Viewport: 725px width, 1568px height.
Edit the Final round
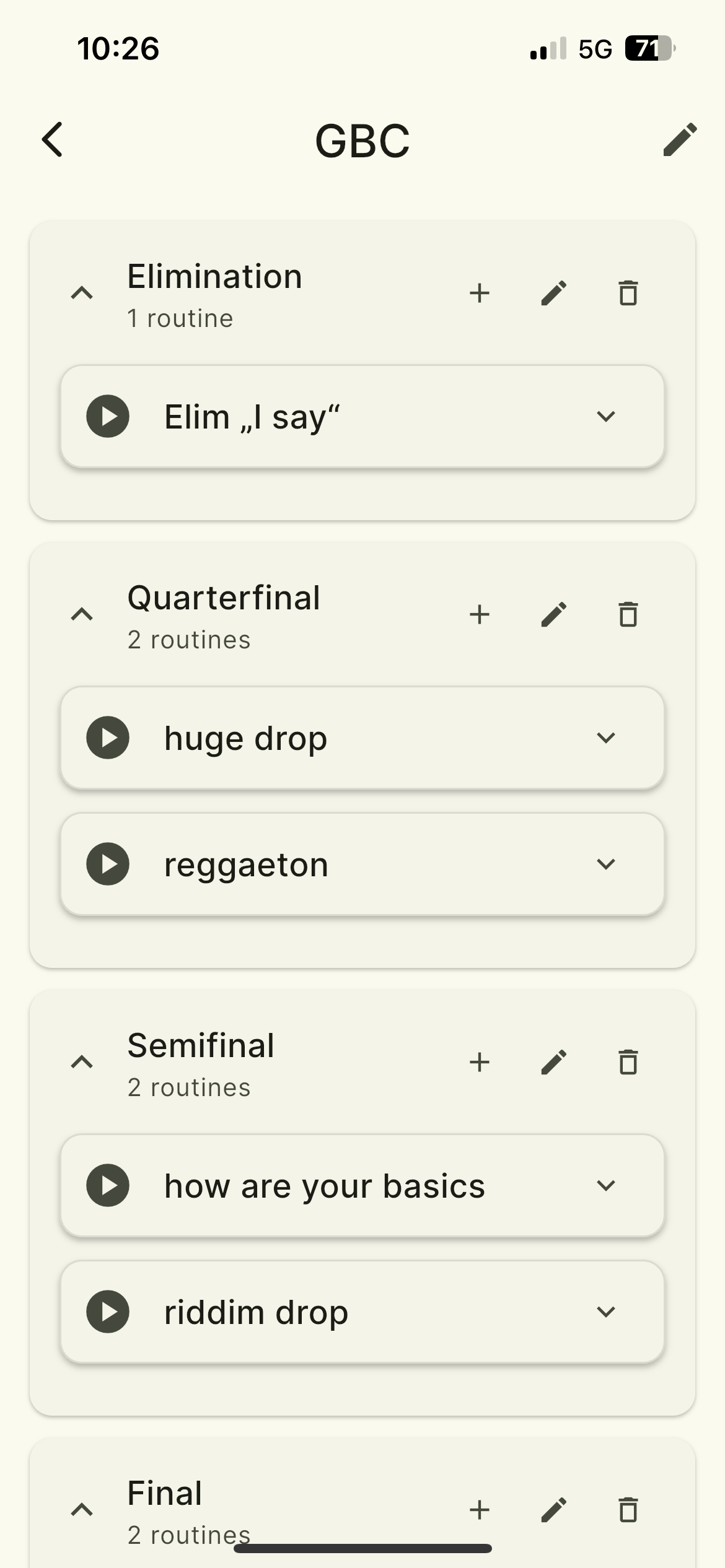pos(554,1510)
